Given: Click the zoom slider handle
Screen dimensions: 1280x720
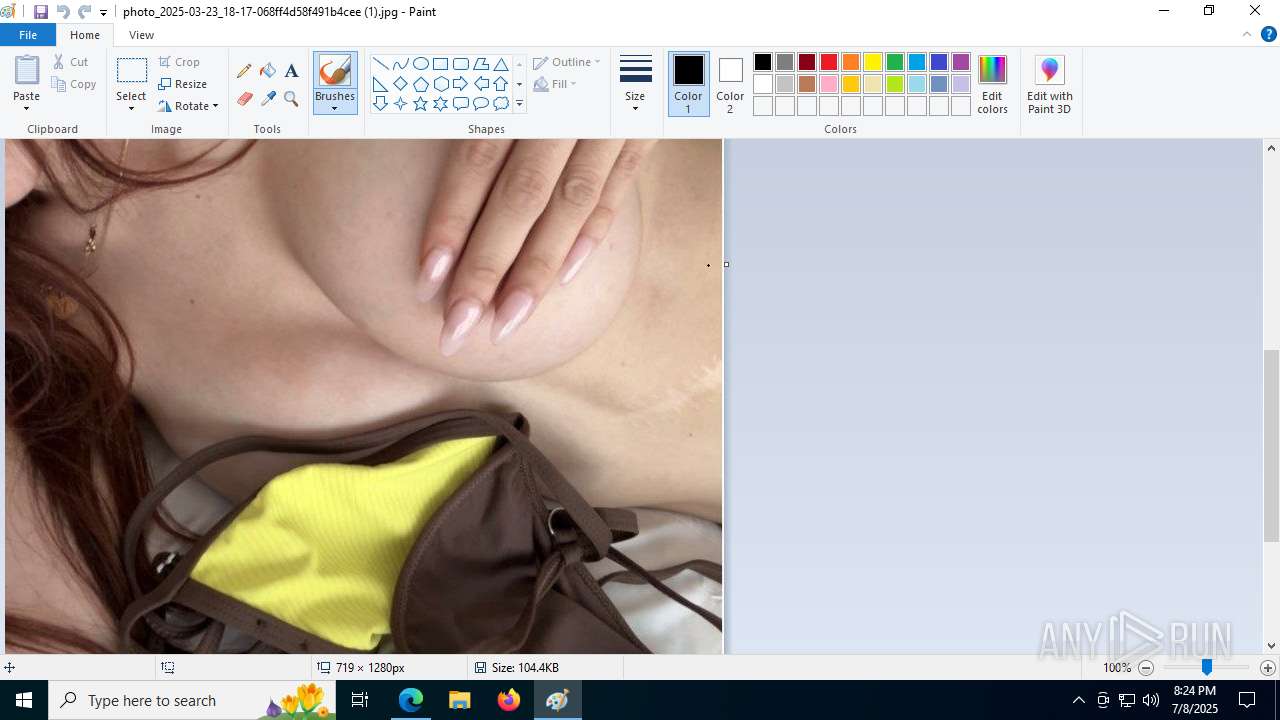Looking at the screenshot, I should point(1206,668).
